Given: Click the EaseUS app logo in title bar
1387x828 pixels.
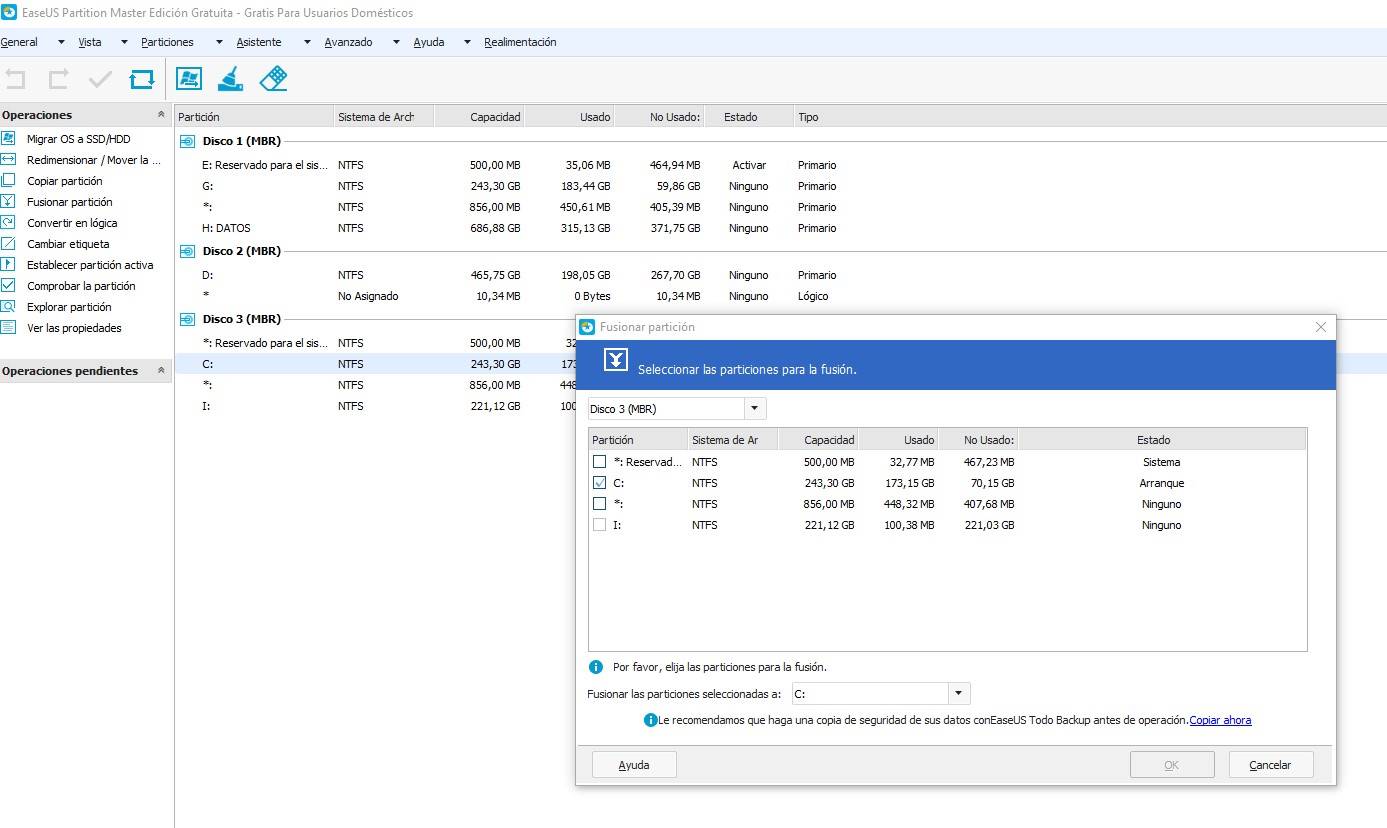Looking at the screenshot, I should 10,13.
